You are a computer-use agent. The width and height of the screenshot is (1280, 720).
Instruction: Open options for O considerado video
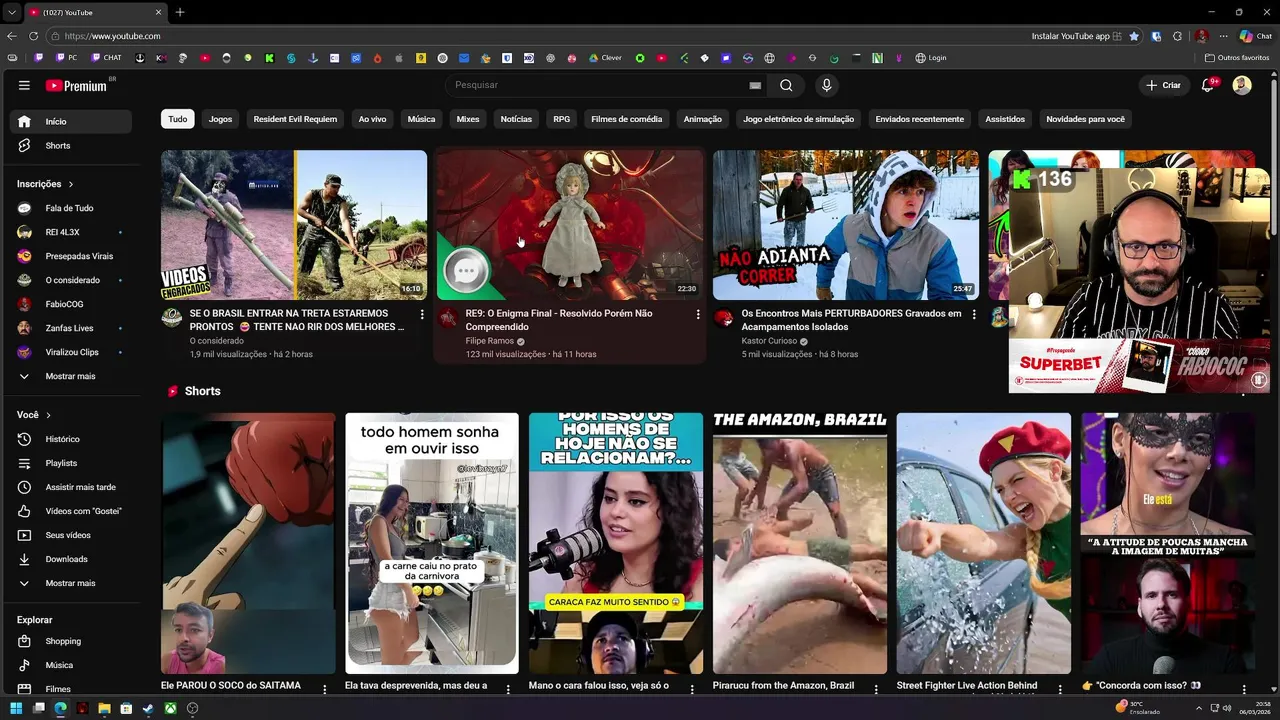pyautogui.click(x=422, y=314)
